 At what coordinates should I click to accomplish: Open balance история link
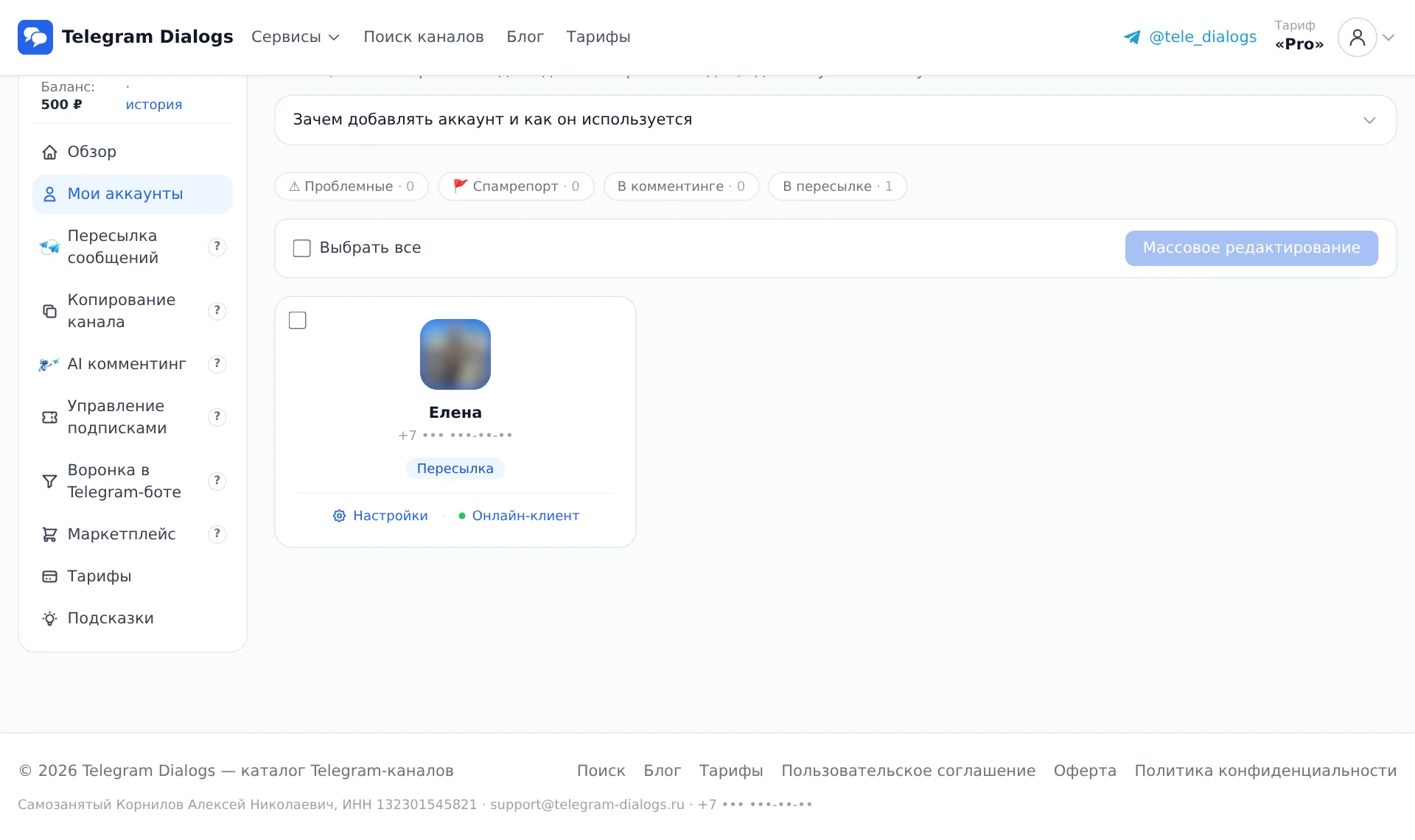coord(153,105)
